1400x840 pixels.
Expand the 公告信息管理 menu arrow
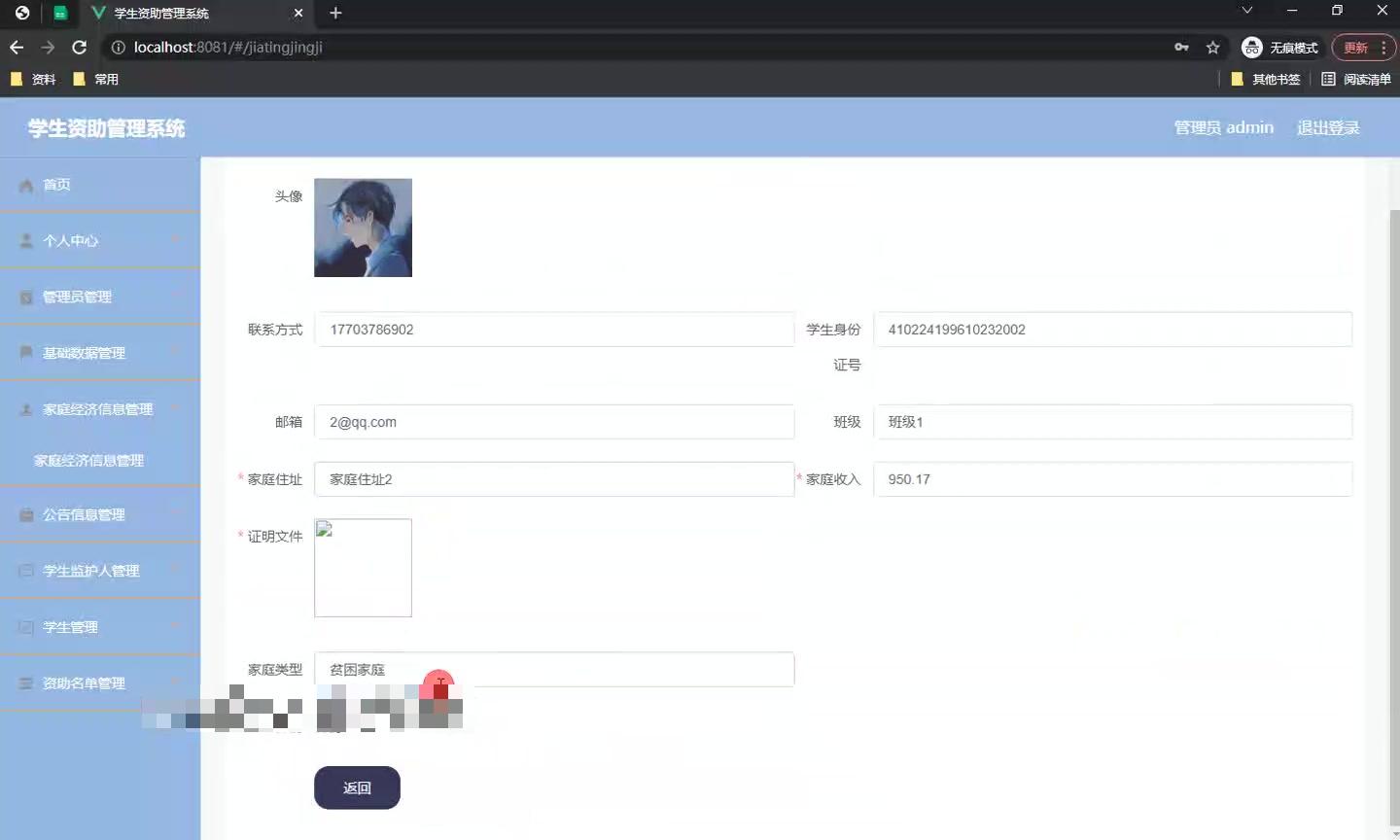coord(176,513)
